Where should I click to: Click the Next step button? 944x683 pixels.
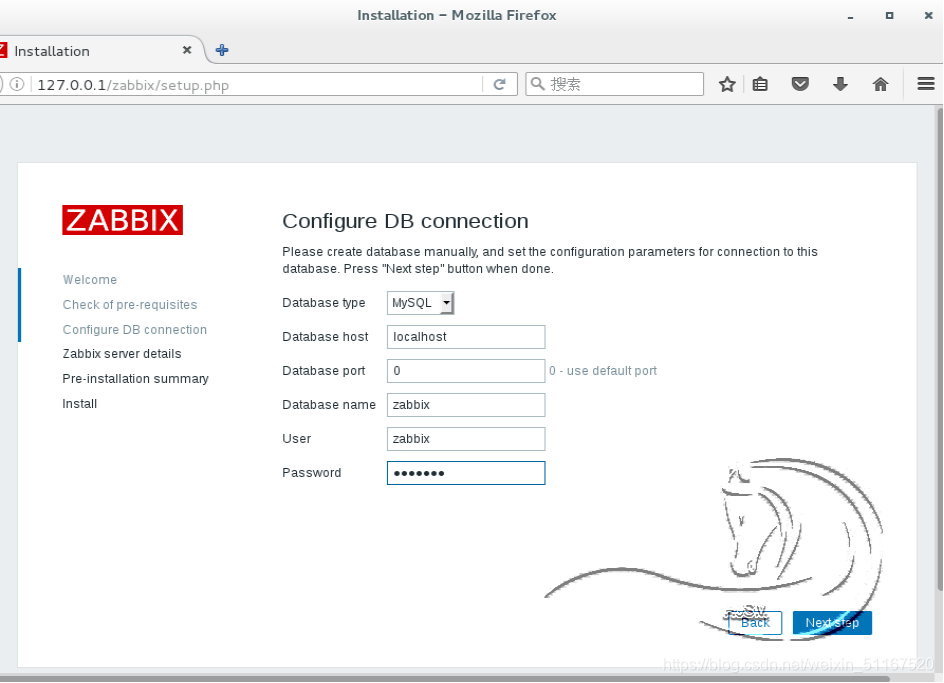point(832,623)
